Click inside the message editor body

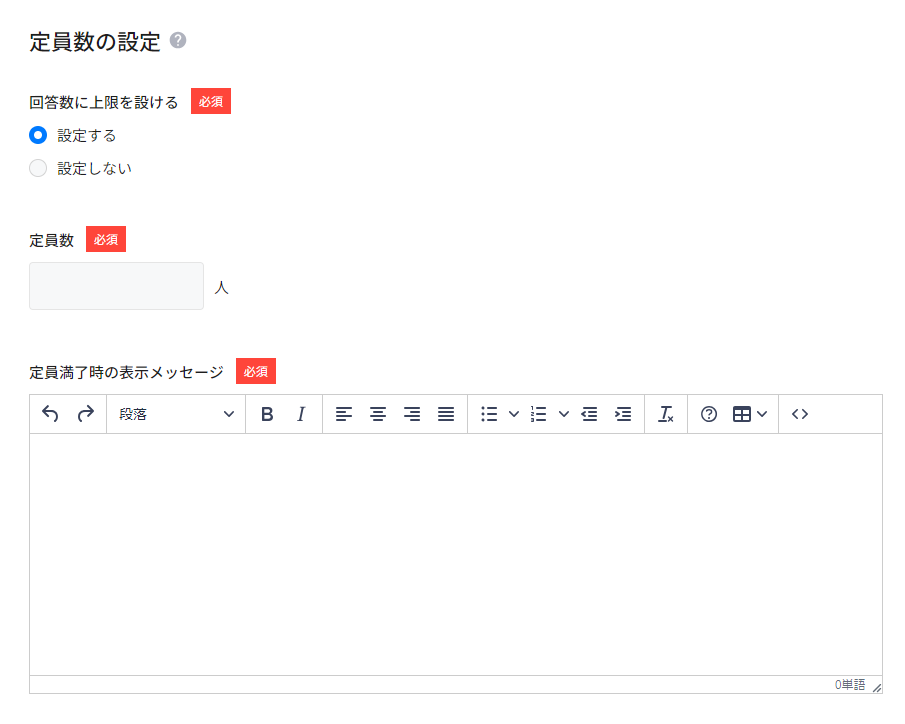(456, 554)
